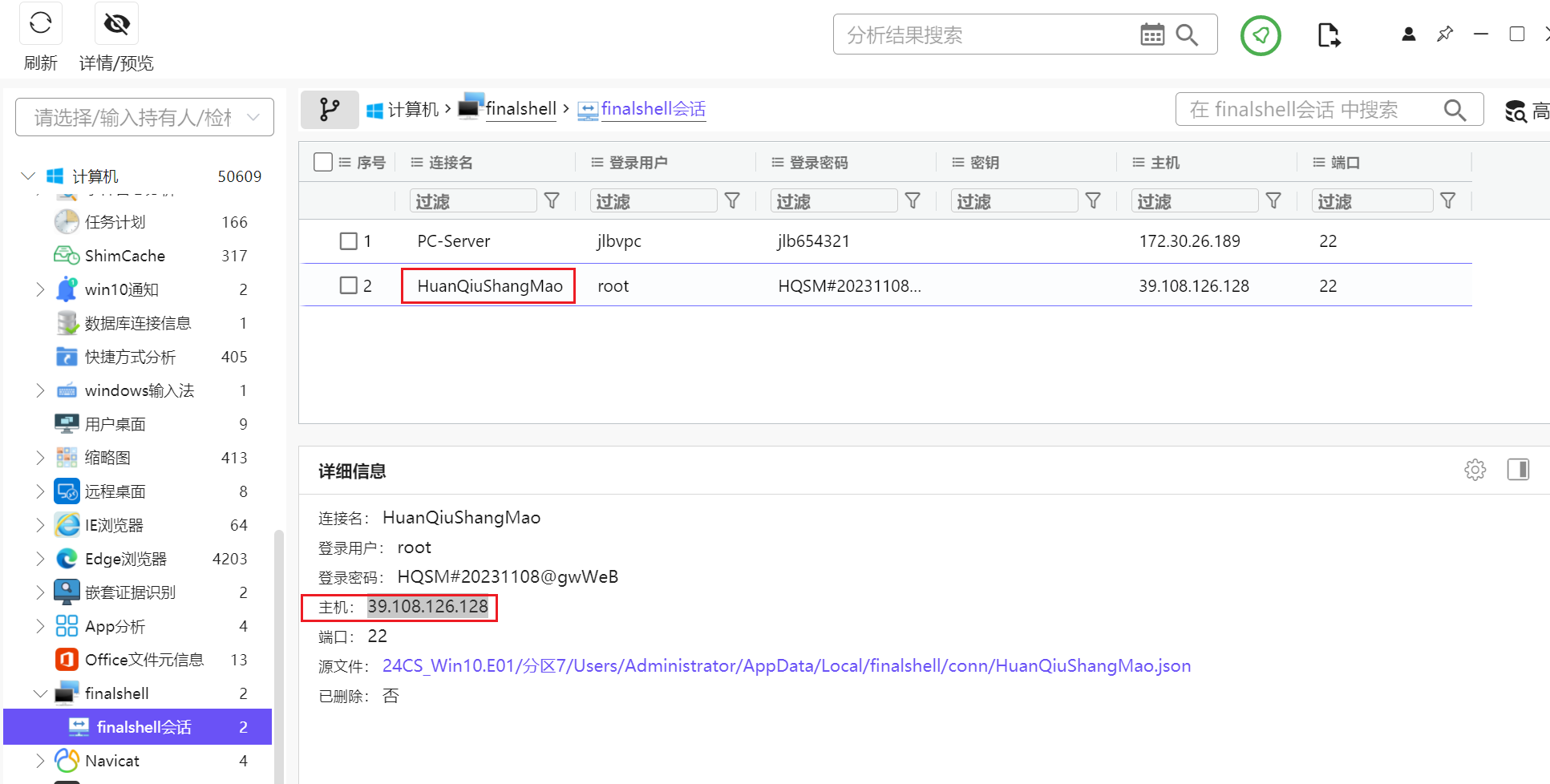The image size is (1550, 784).
Task: Click the branch tree view icon
Action: coord(329,109)
